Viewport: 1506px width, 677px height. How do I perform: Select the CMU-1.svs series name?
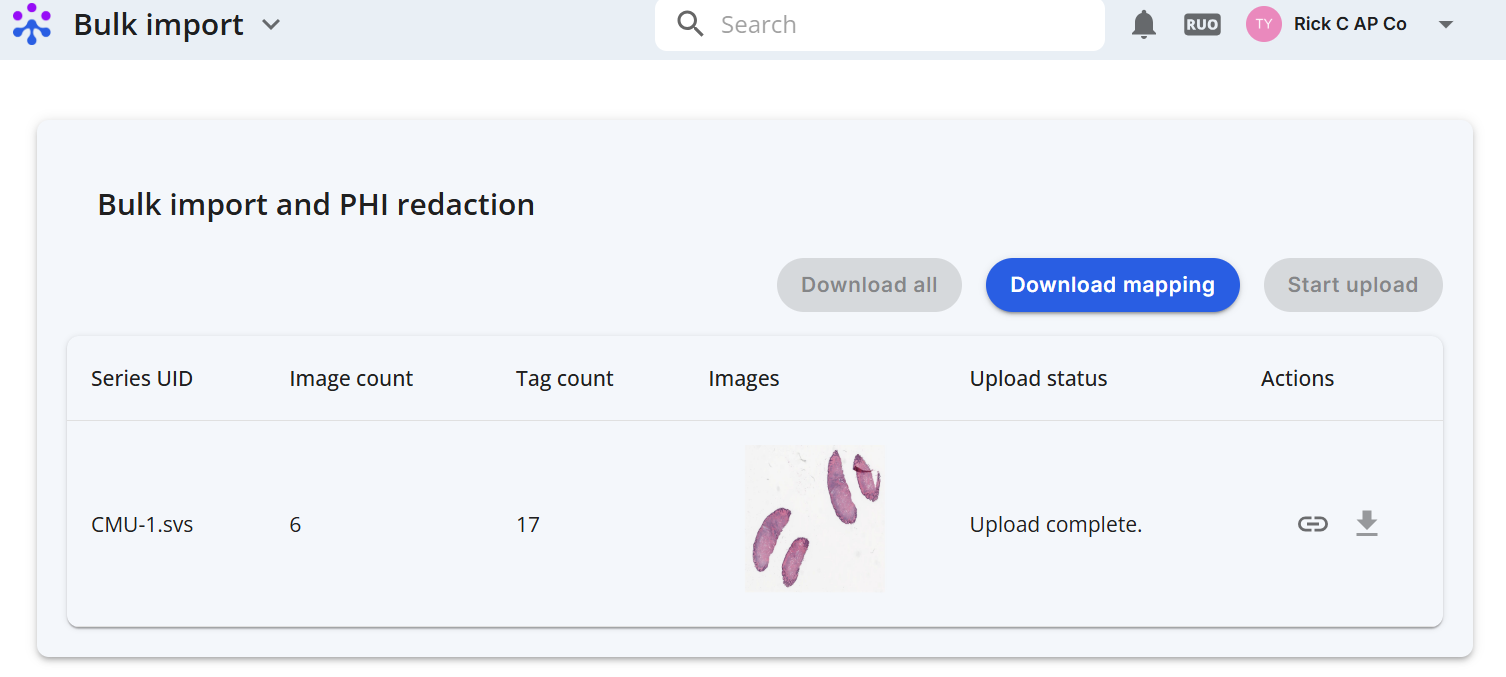click(x=142, y=524)
